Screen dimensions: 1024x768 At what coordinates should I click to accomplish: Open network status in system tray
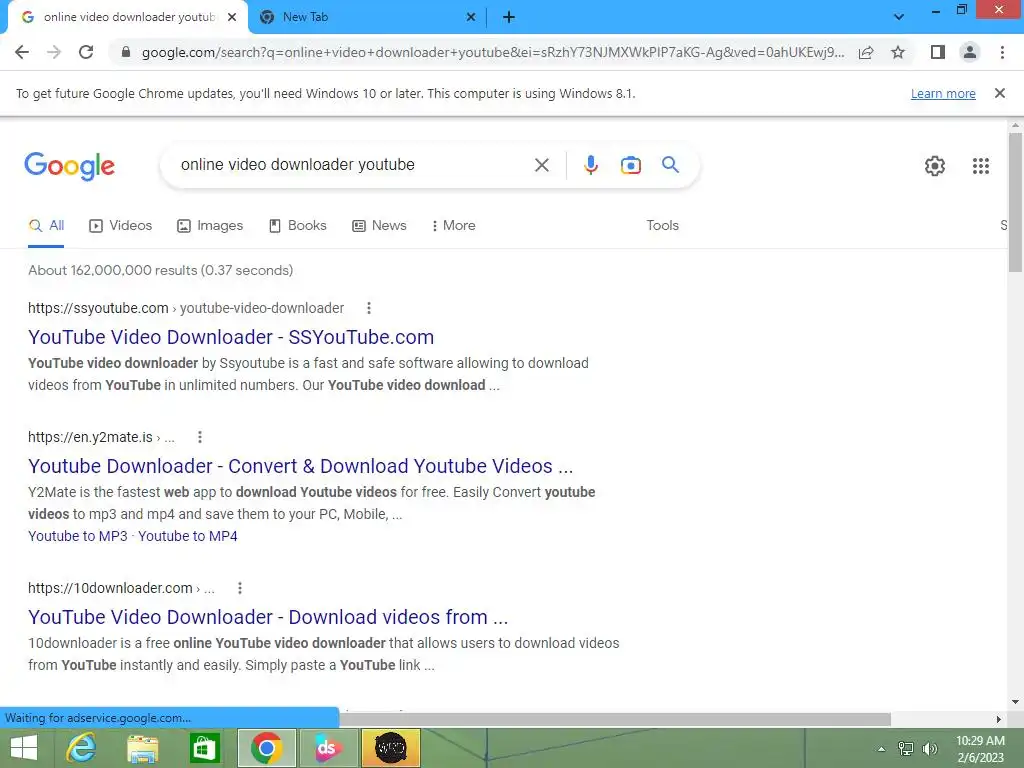click(x=906, y=749)
